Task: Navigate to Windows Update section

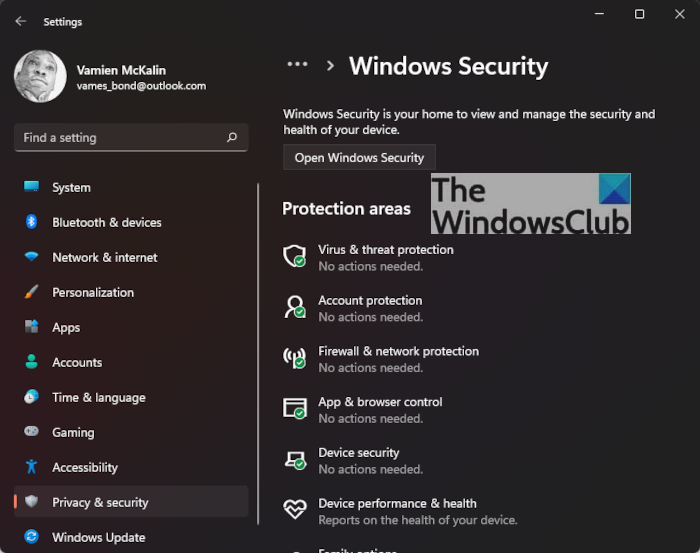Action: tap(98, 537)
